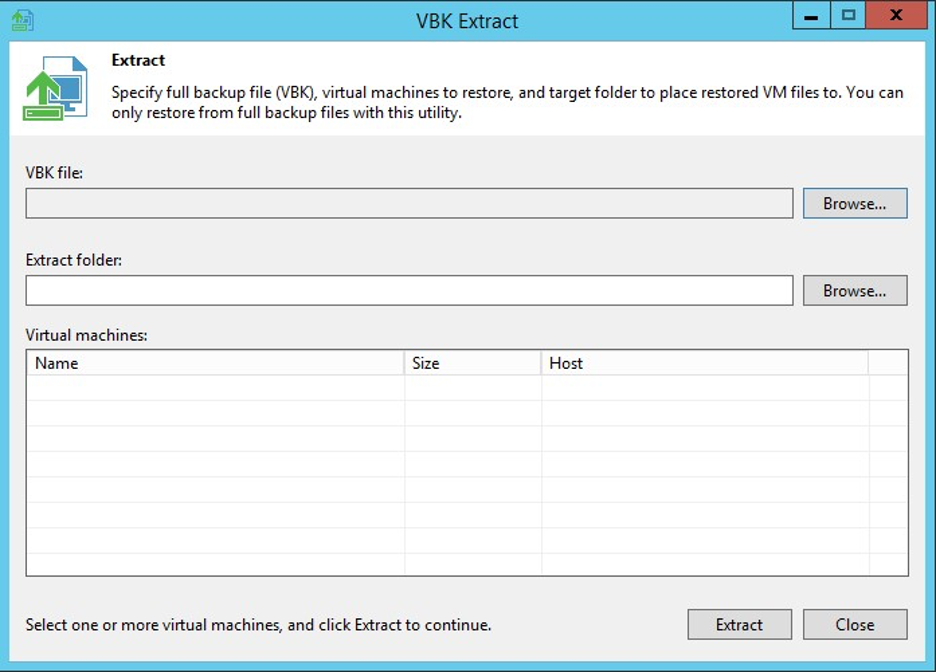Close the window using red X button
936x672 pixels.
tap(896, 16)
